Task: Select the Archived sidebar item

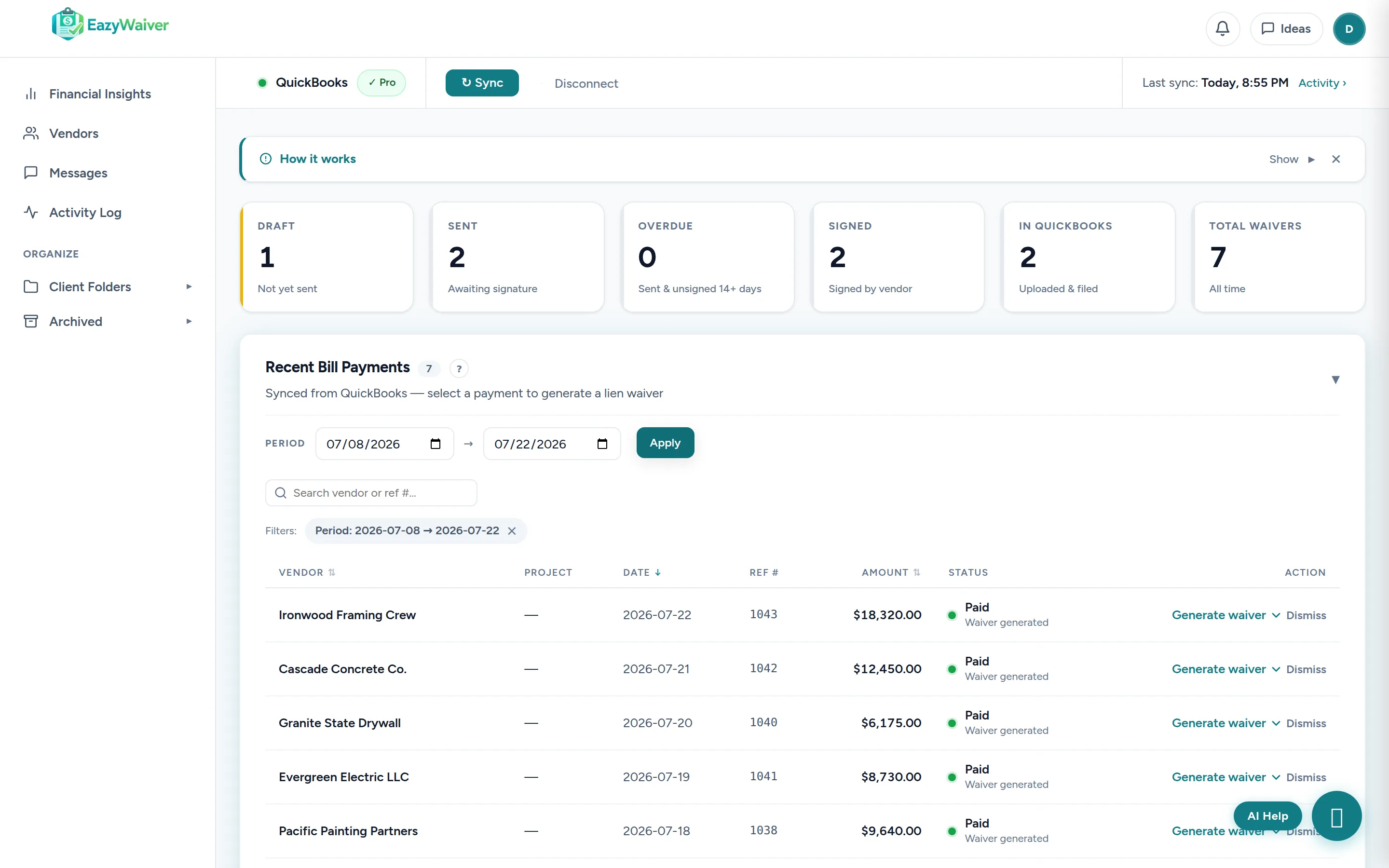Action: (76, 322)
